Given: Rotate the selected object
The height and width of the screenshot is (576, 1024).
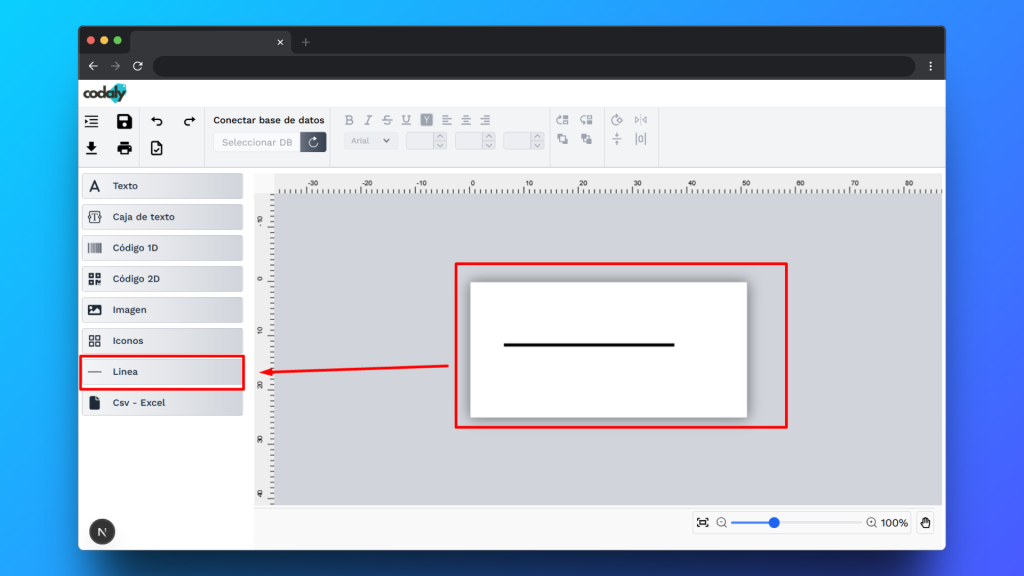Looking at the screenshot, I should coord(616,120).
